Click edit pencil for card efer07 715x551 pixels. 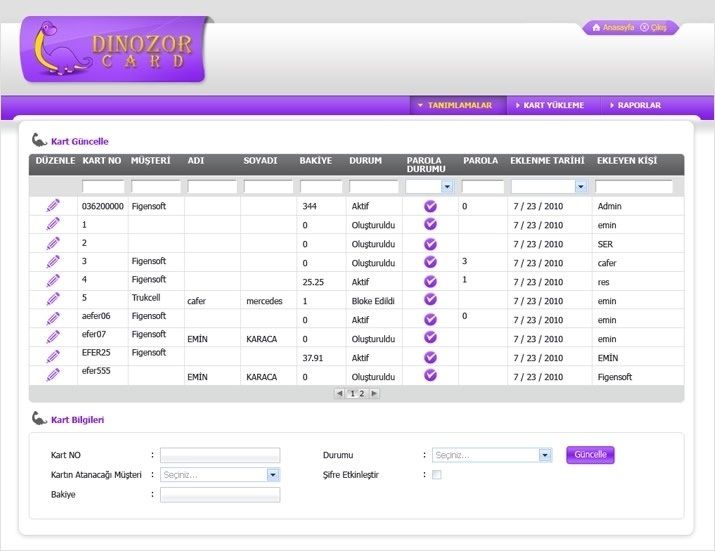pyautogui.click(x=53, y=337)
